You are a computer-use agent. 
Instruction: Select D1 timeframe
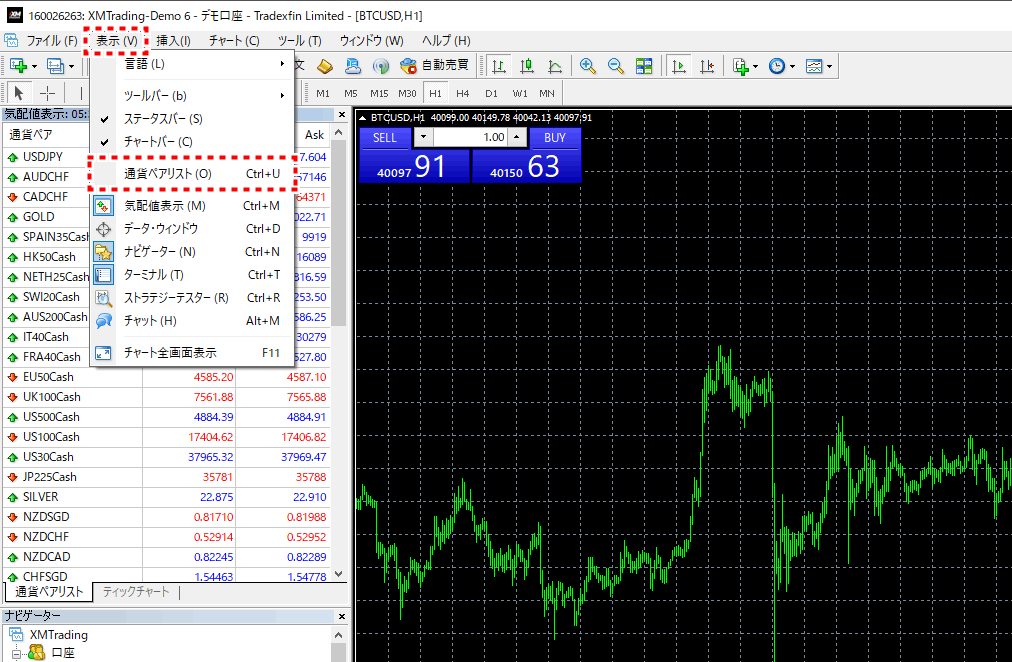point(491,94)
